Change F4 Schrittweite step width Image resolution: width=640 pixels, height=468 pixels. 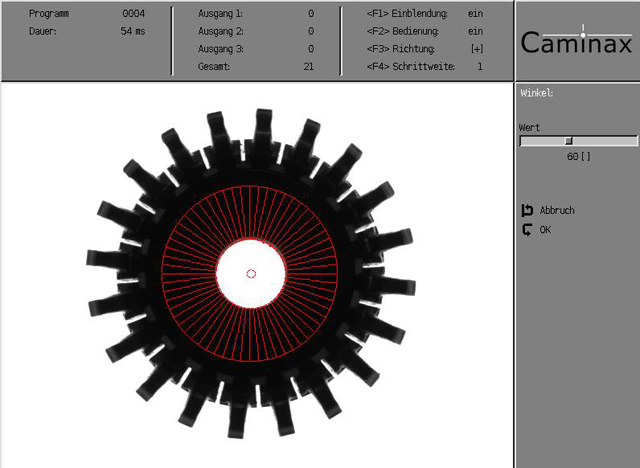tap(479, 66)
